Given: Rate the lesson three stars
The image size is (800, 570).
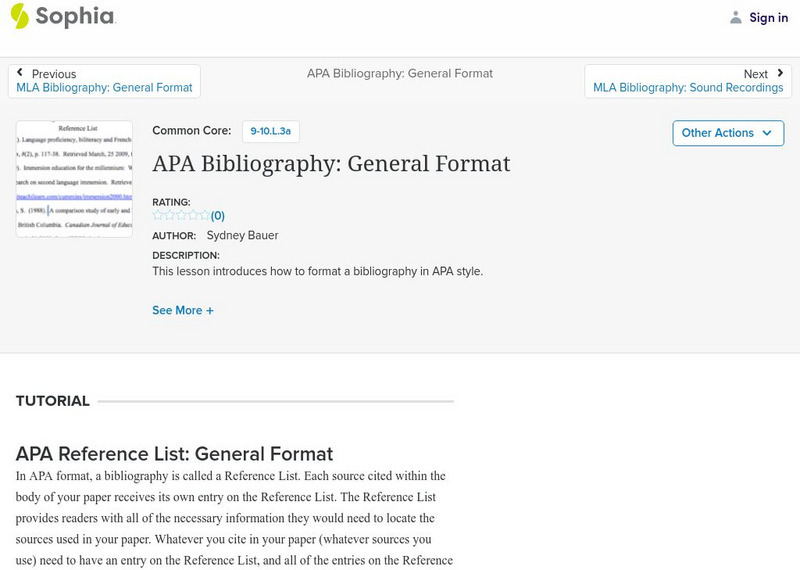Looking at the screenshot, I should pos(181,215).
